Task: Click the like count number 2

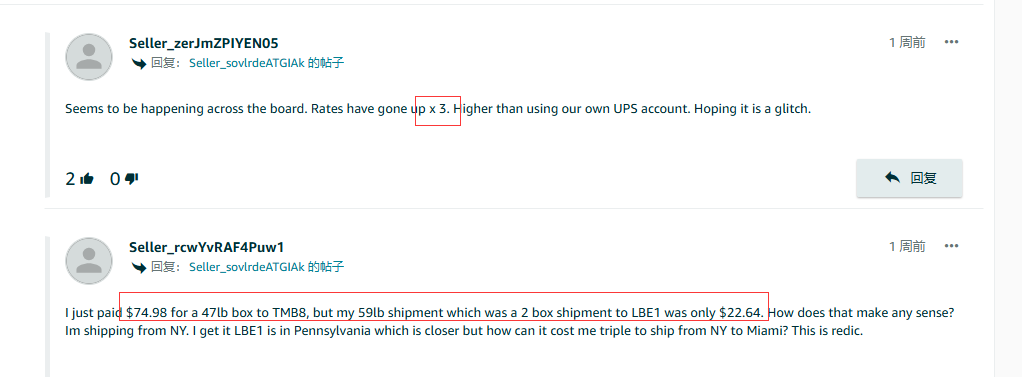Action: pyautogui.click(x=70, y=179)
